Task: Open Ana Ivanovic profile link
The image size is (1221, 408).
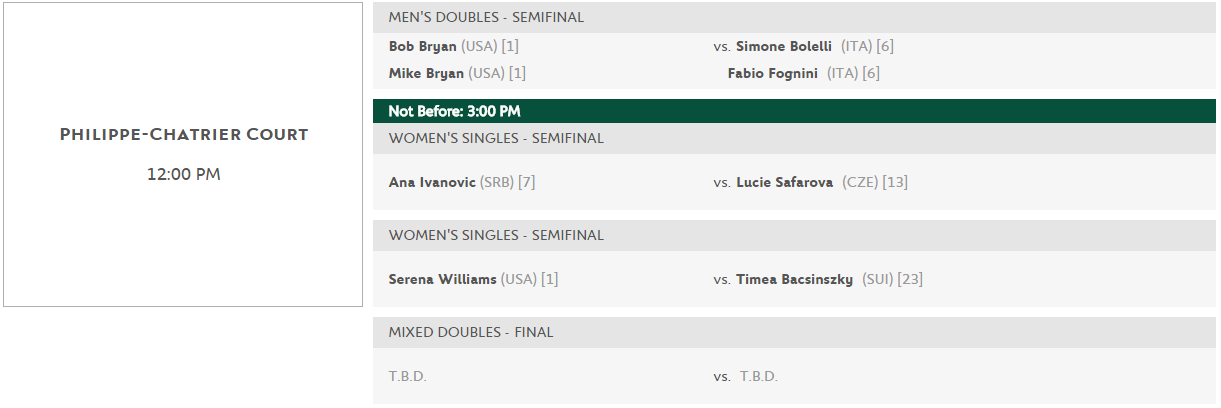Action: [432, 182]
